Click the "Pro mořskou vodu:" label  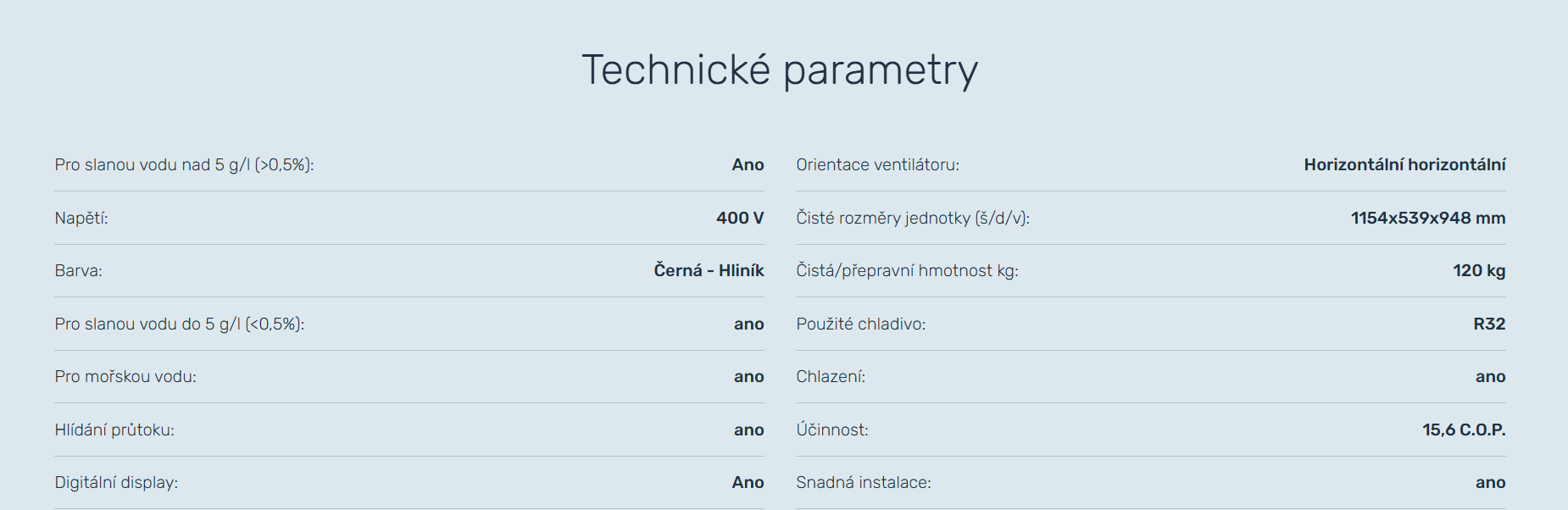pos(125,377)
